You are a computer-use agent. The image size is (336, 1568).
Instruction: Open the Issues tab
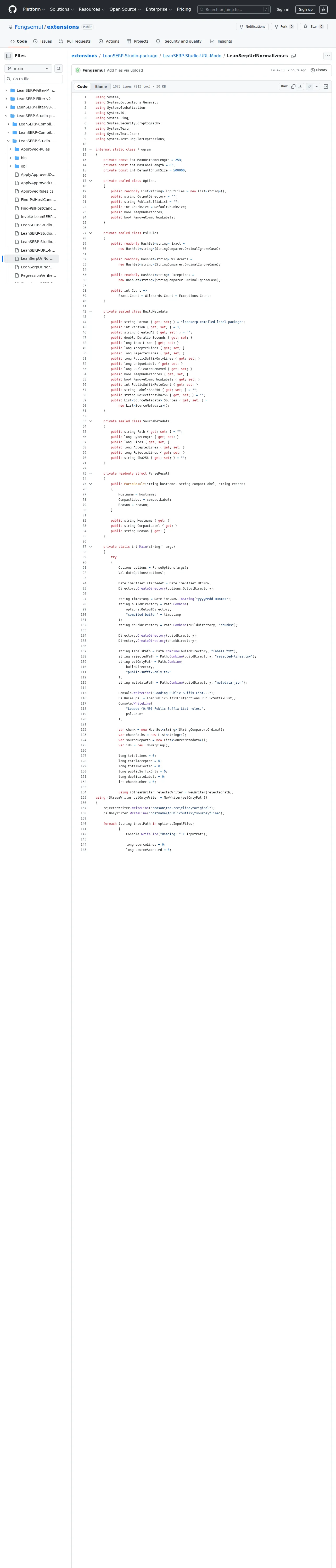pos(42,41)
